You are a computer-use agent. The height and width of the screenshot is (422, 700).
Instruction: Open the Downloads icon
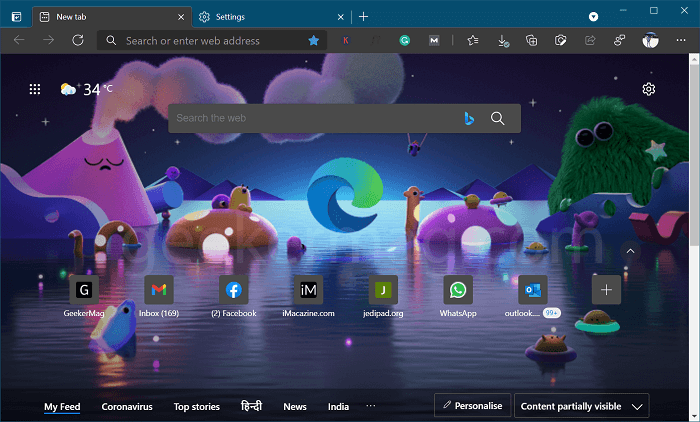(x=503, y=41)
